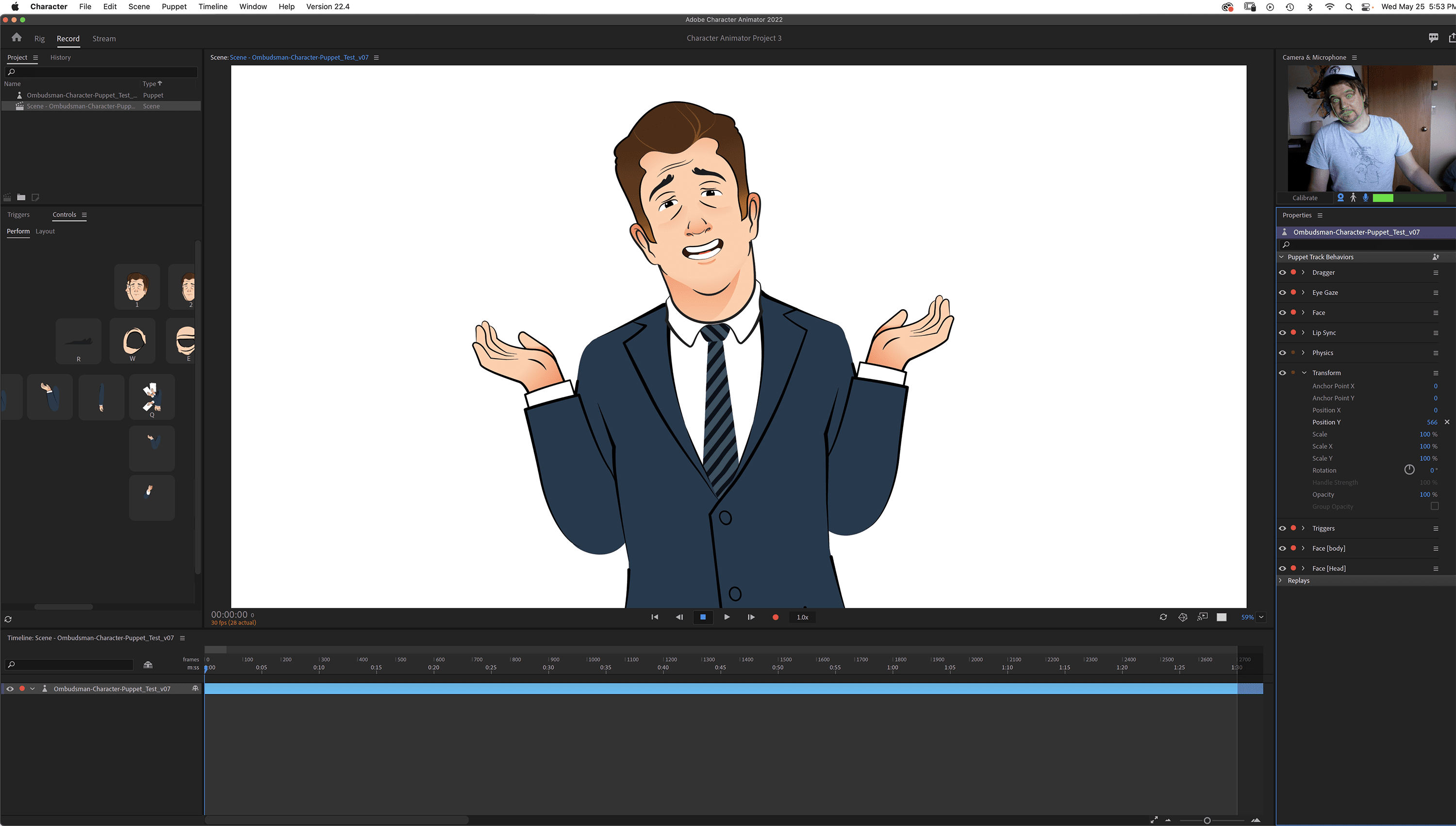Switch to the Stream mode tab
This screenshot has width=1456, height=826.
pos(104,38)
